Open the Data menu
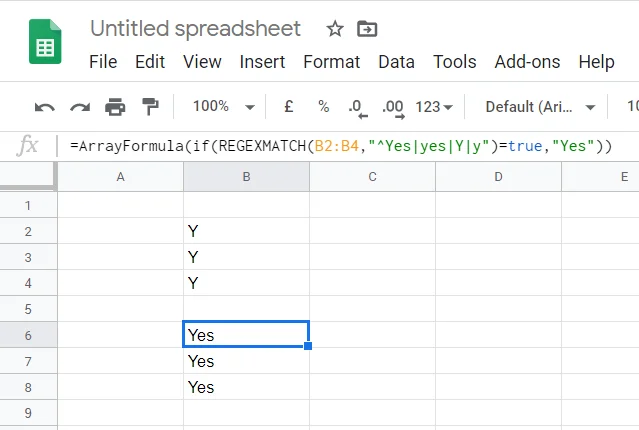Screen dimensions: 639x430 point(396,62)
